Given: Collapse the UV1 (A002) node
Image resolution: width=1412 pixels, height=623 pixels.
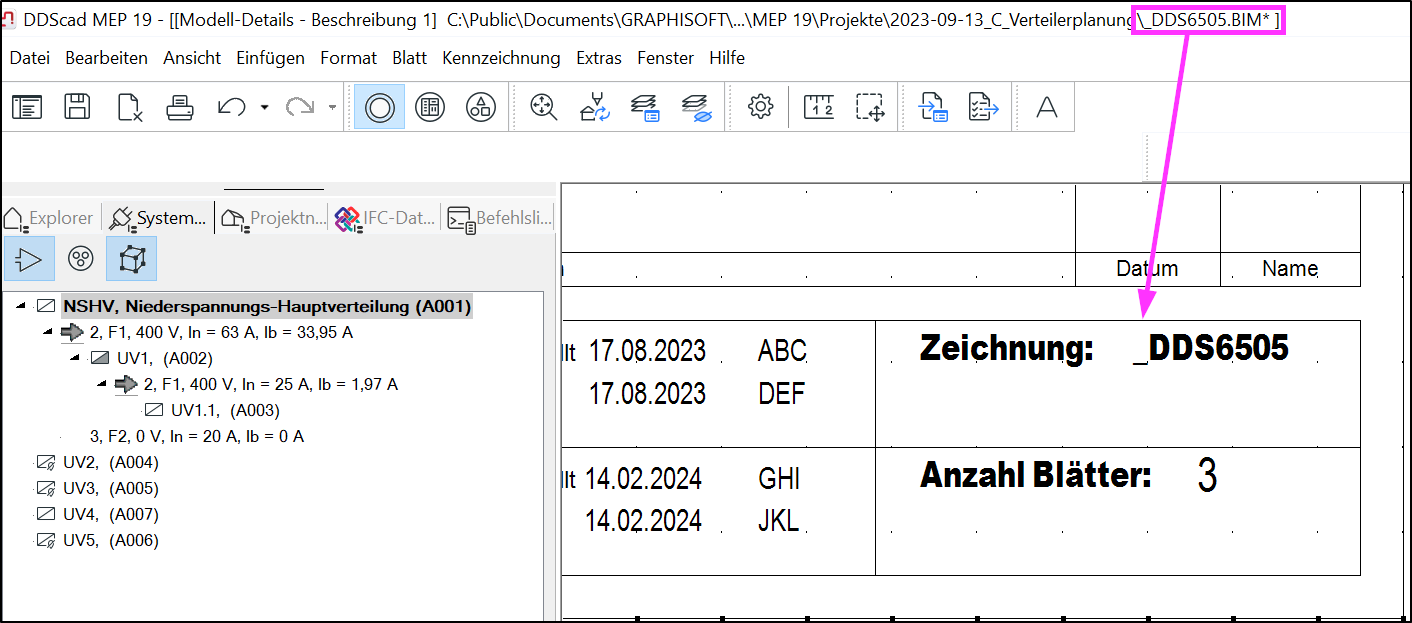Looking at the screenshot, I should [x=74, y=358].
